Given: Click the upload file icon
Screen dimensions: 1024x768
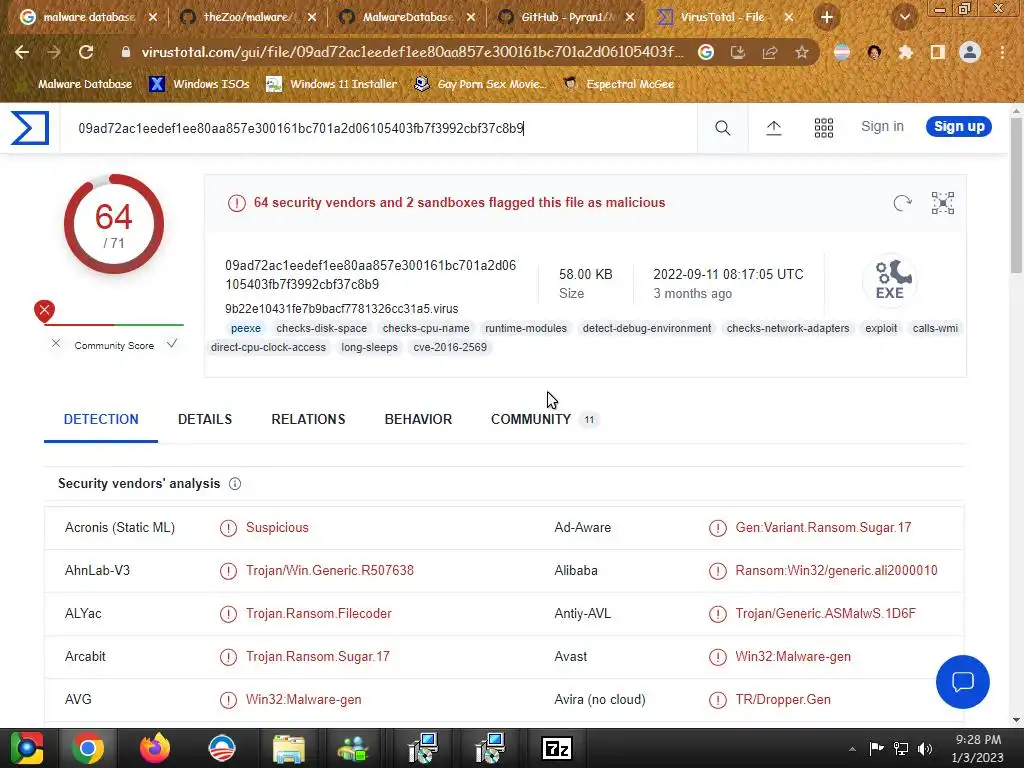Looking at the screenshot, I should (773, 127).
